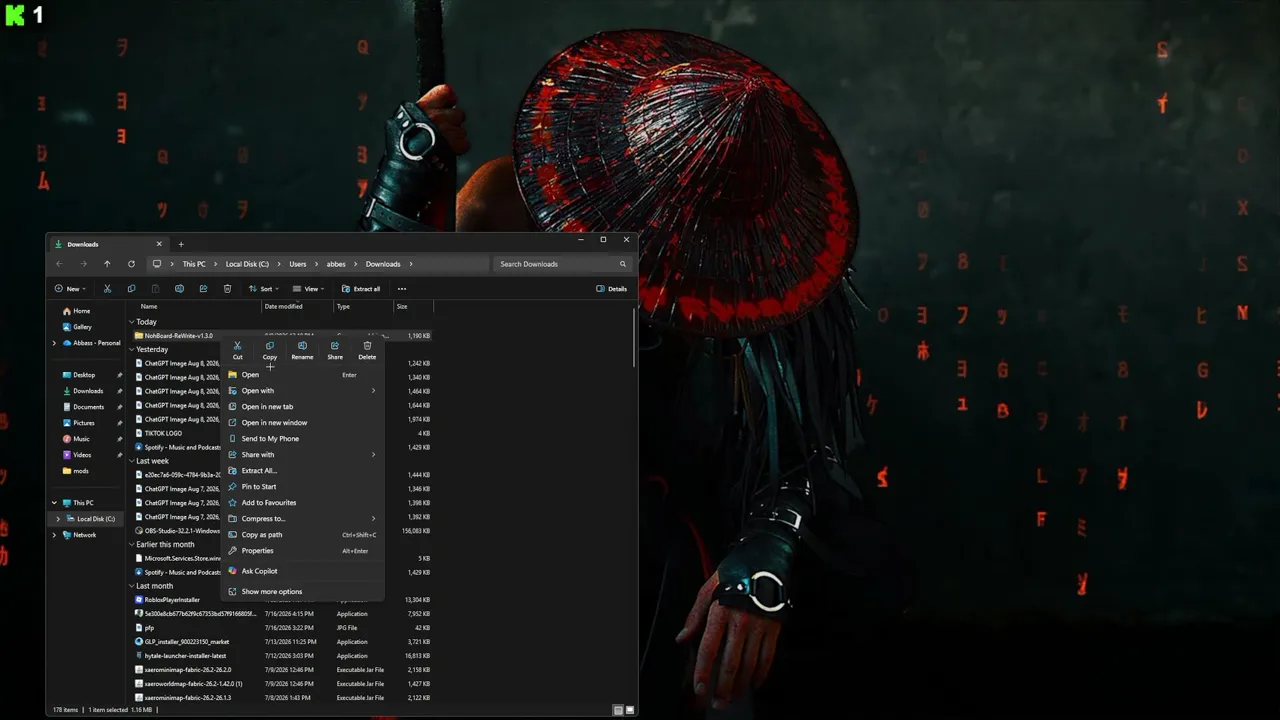
Task: Click the Extract all button
Action: (361, 289)
